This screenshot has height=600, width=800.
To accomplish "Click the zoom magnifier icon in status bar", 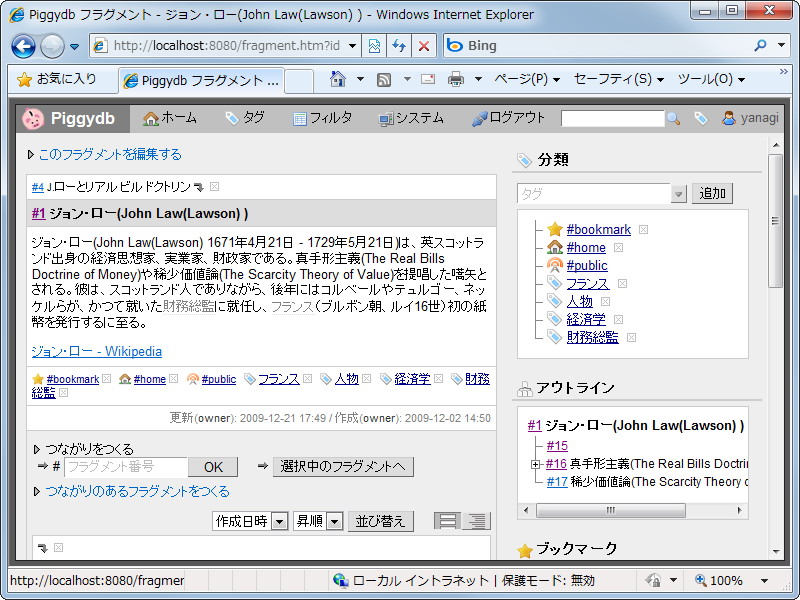I will tap(701, 580).
